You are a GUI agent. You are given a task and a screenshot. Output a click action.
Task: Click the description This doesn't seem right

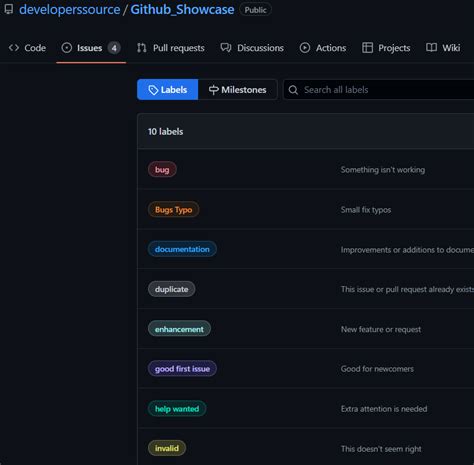point(381,449)
